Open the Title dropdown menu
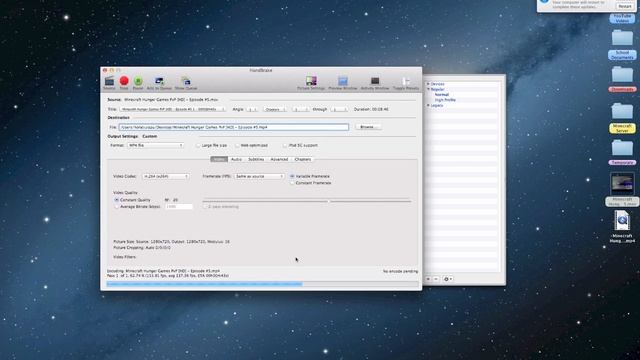This screenshot has width=640, height=360. [x=172, y=109]
